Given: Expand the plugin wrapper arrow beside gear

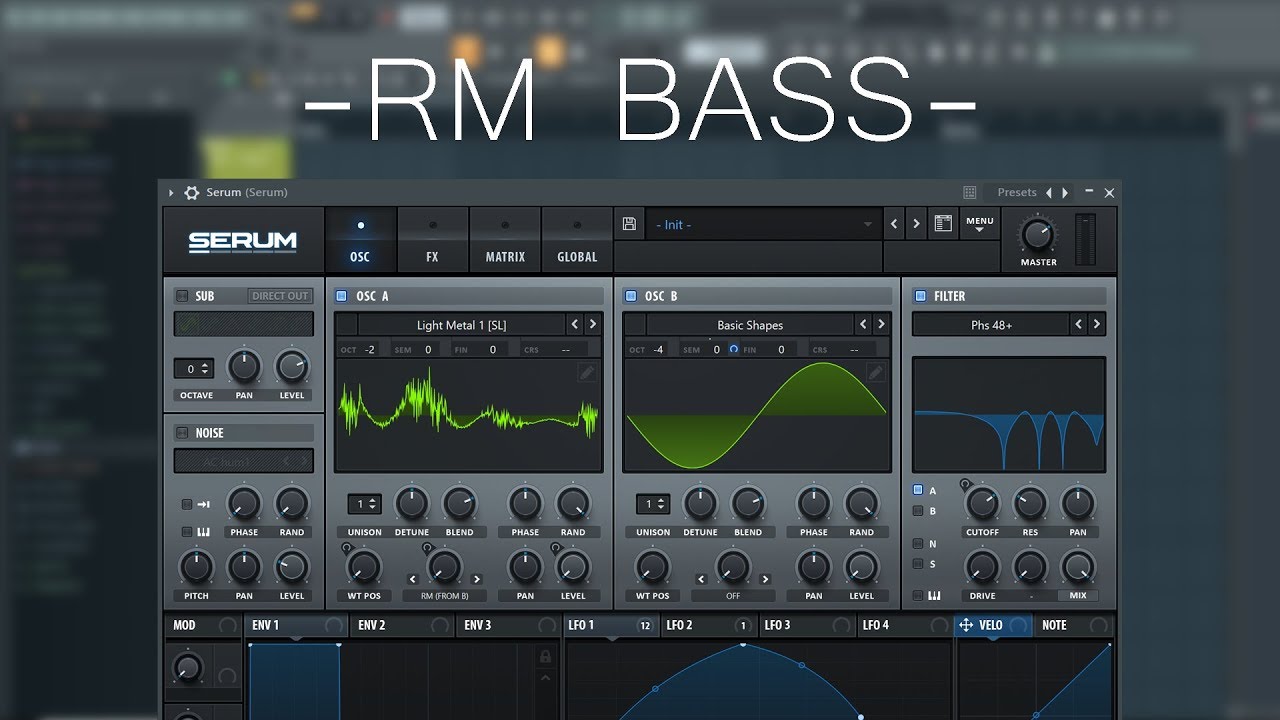Looking at the screenshot, I should (x=171, y=193).
